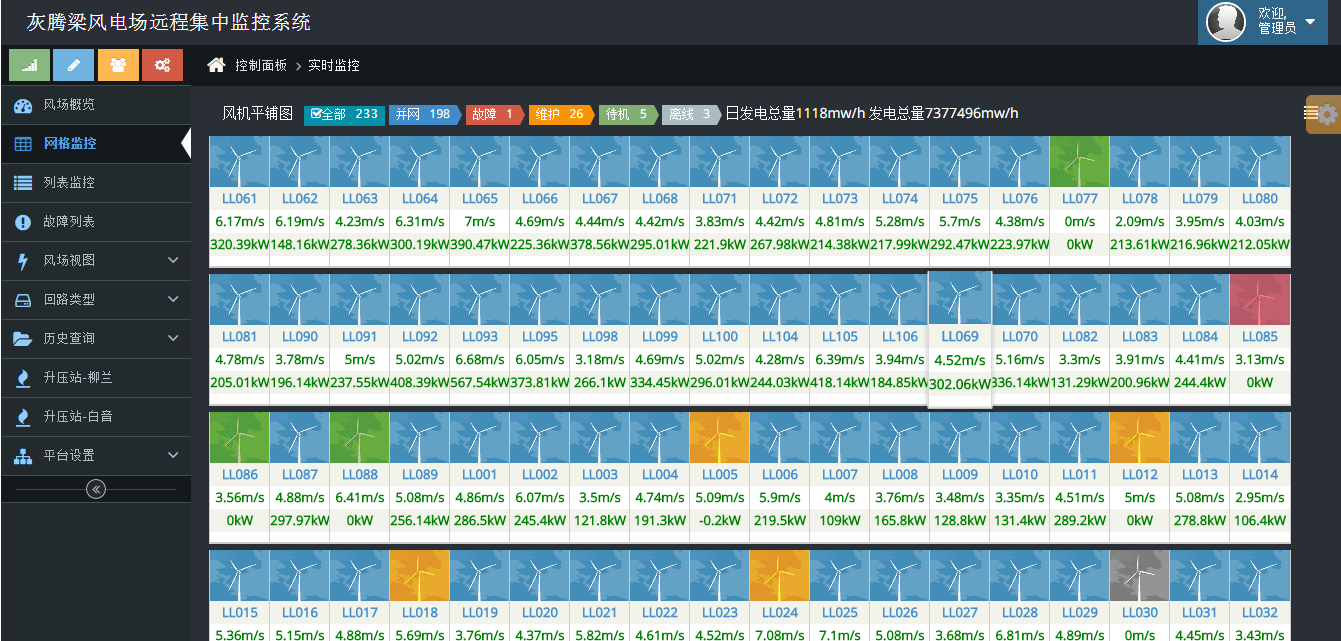Click turbine name link LL100

tap(720, 337)
